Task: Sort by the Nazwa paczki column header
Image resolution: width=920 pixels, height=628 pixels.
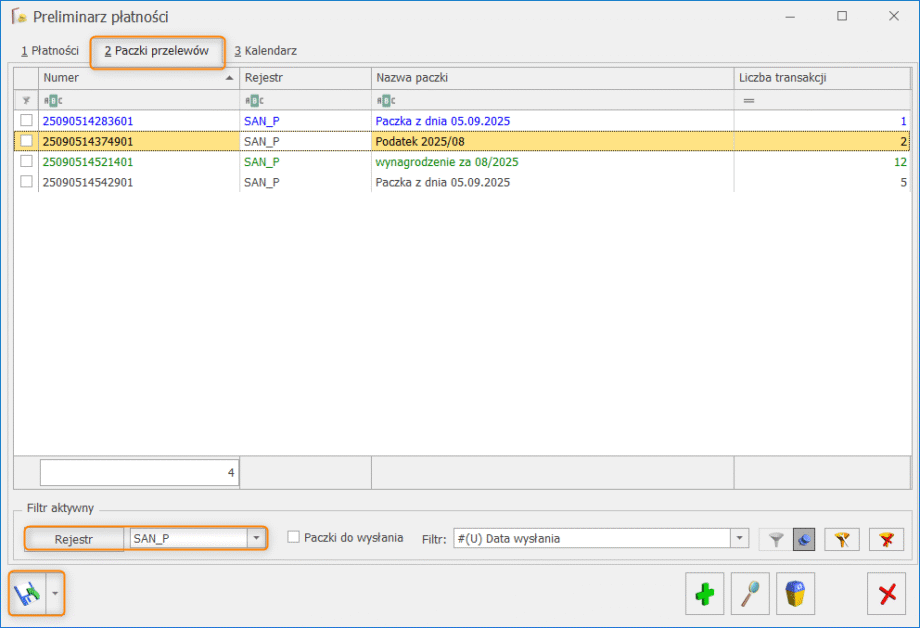Action: (x=552, y=77)
